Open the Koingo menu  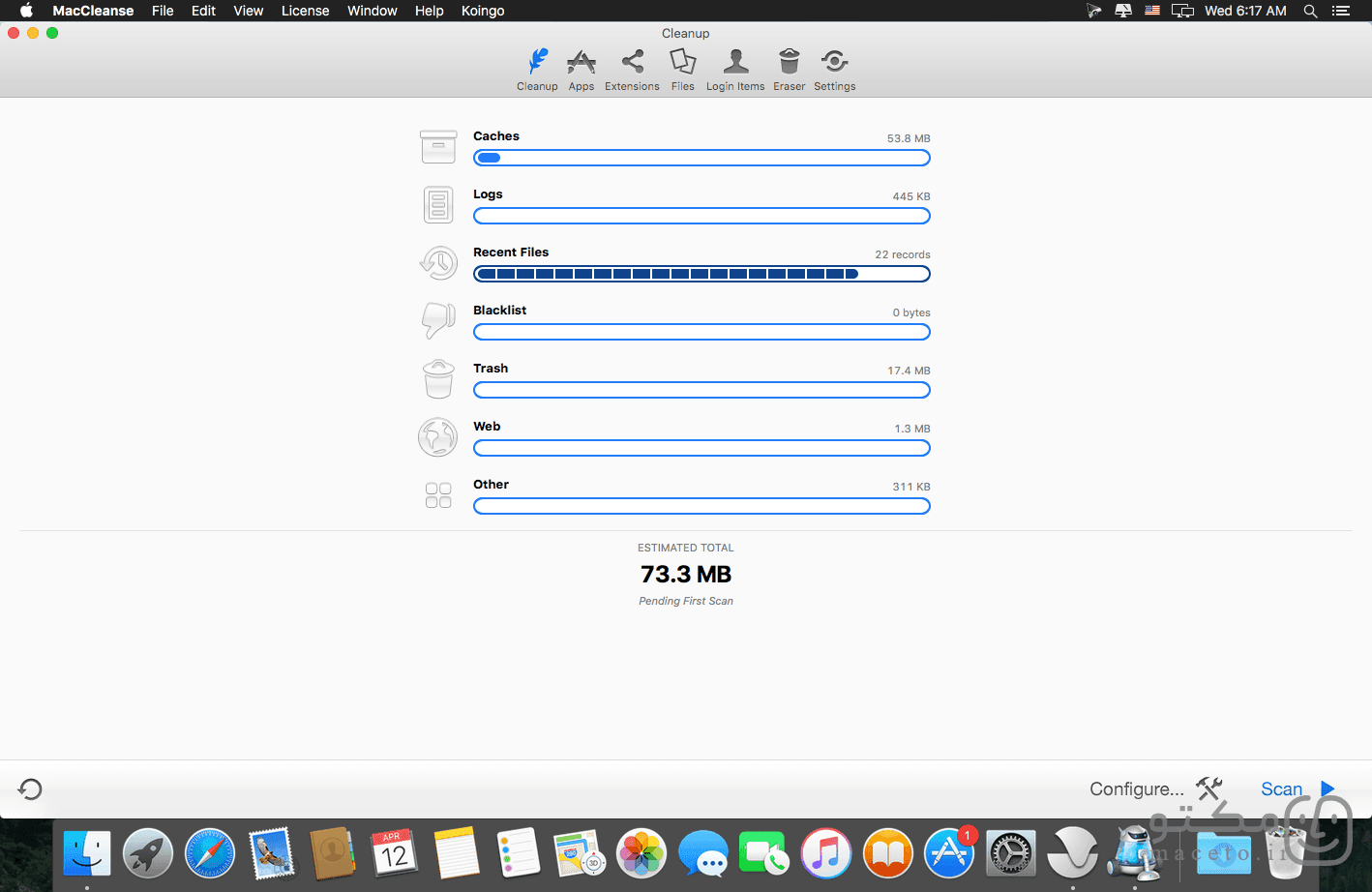point(483,11)
